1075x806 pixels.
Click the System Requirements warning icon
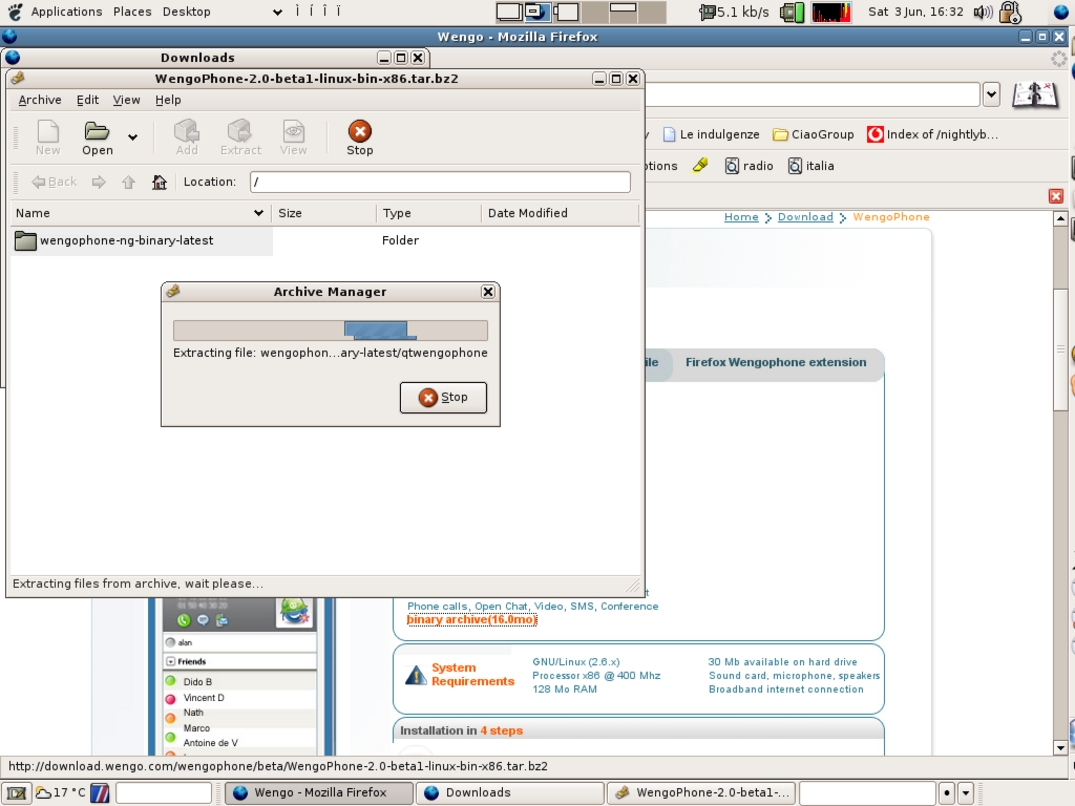coord(415,675)
